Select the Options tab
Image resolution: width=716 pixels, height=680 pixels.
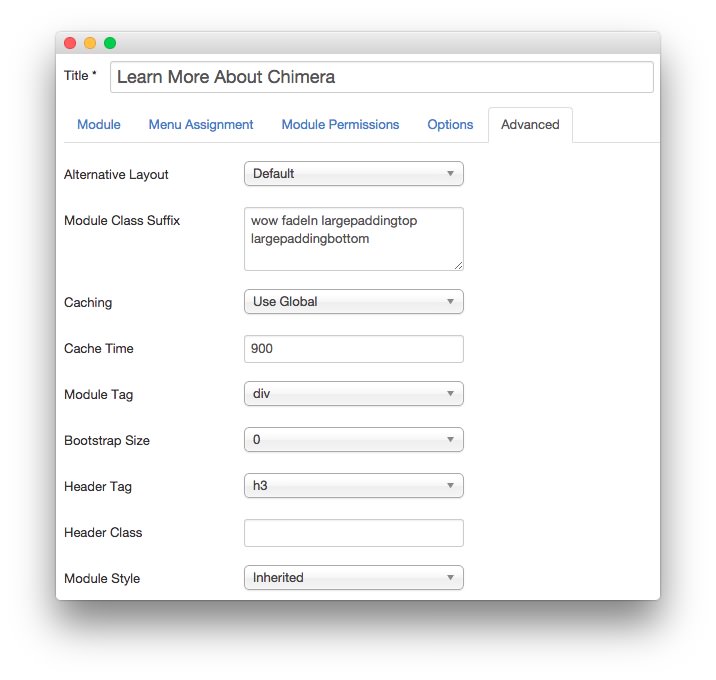450,124
